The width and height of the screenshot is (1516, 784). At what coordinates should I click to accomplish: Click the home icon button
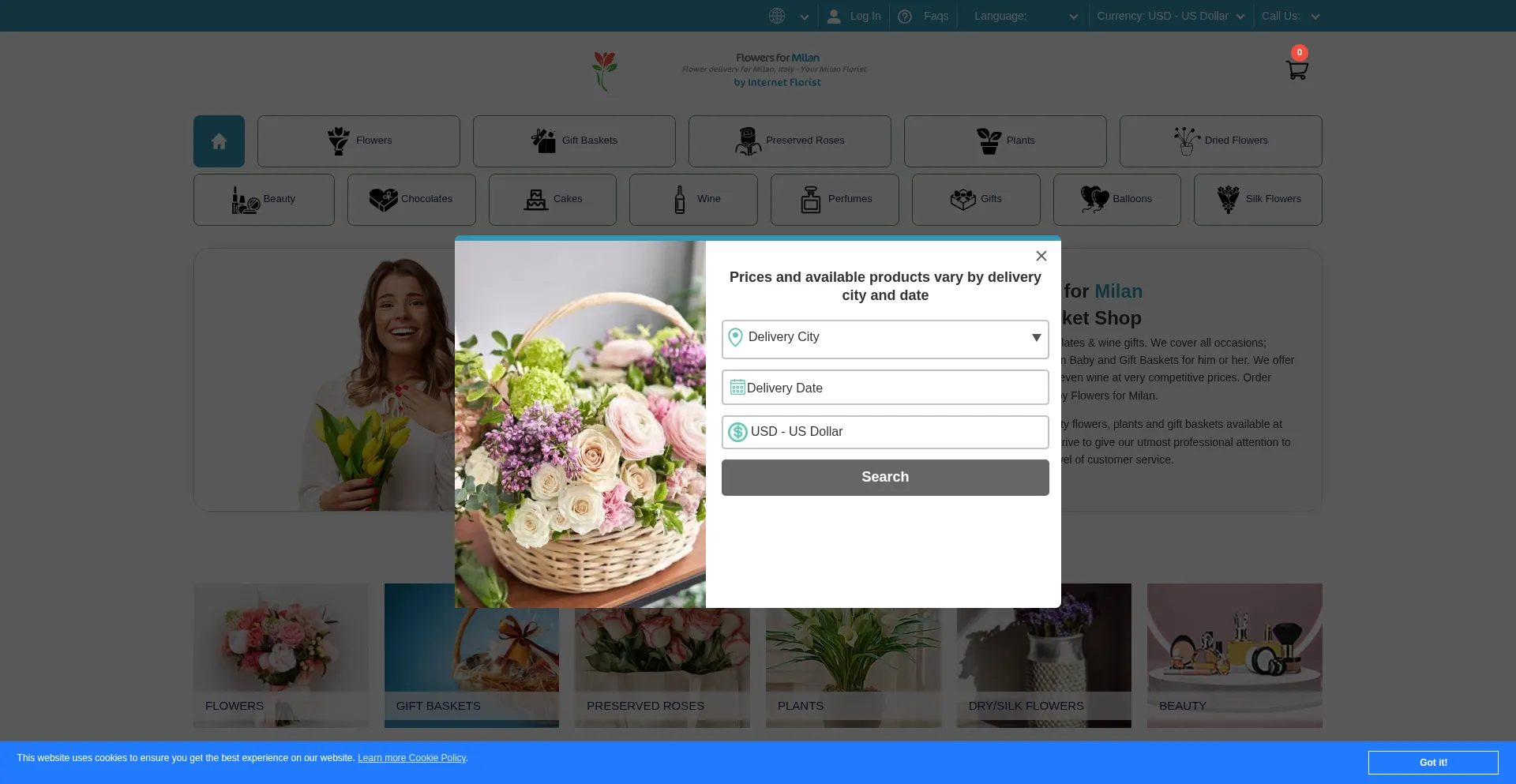[x=219, y=141]
